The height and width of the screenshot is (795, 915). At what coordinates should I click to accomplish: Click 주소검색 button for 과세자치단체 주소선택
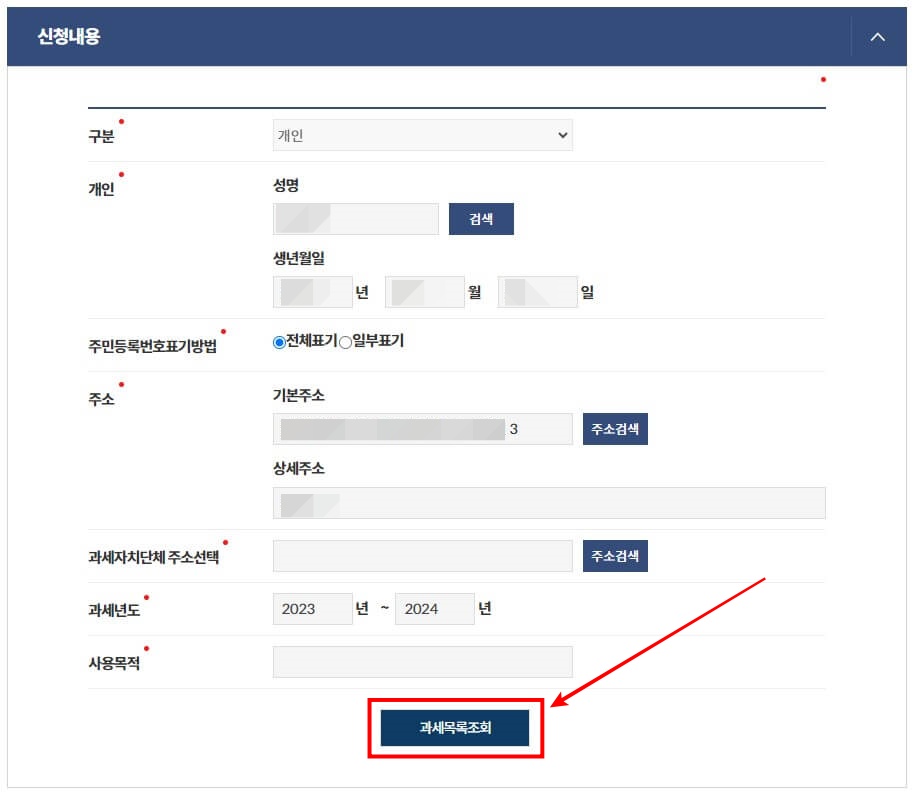(x=615, y=556)
